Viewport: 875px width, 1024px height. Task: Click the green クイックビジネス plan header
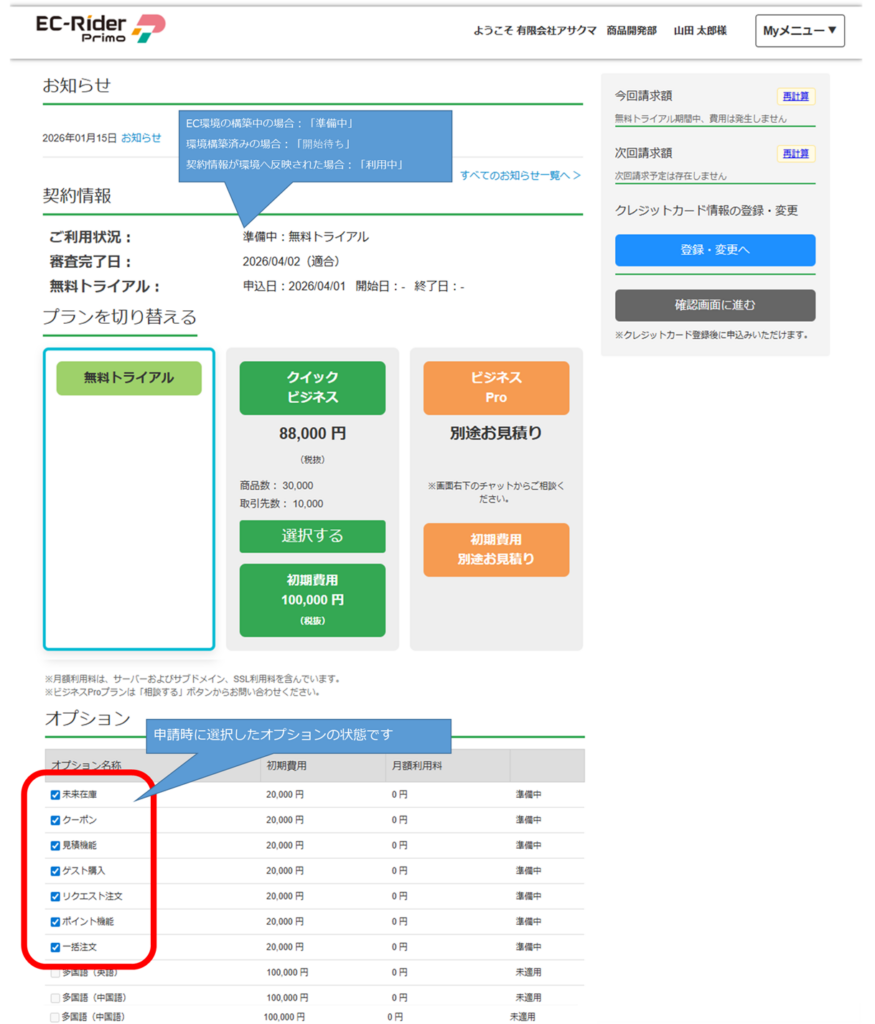click(x=312, y=387)
